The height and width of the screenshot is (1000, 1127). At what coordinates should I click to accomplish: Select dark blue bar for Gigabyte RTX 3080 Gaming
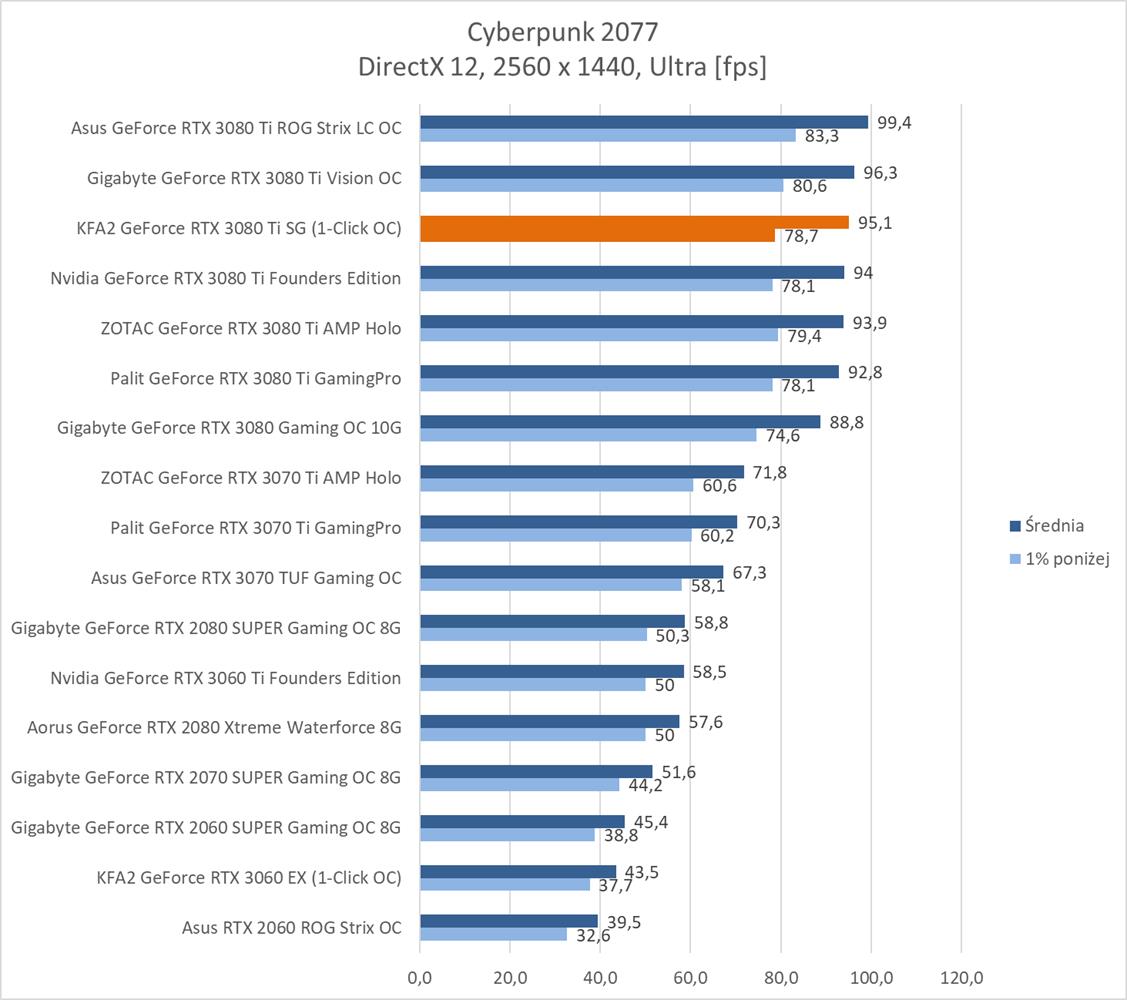[x=620, y=422]
